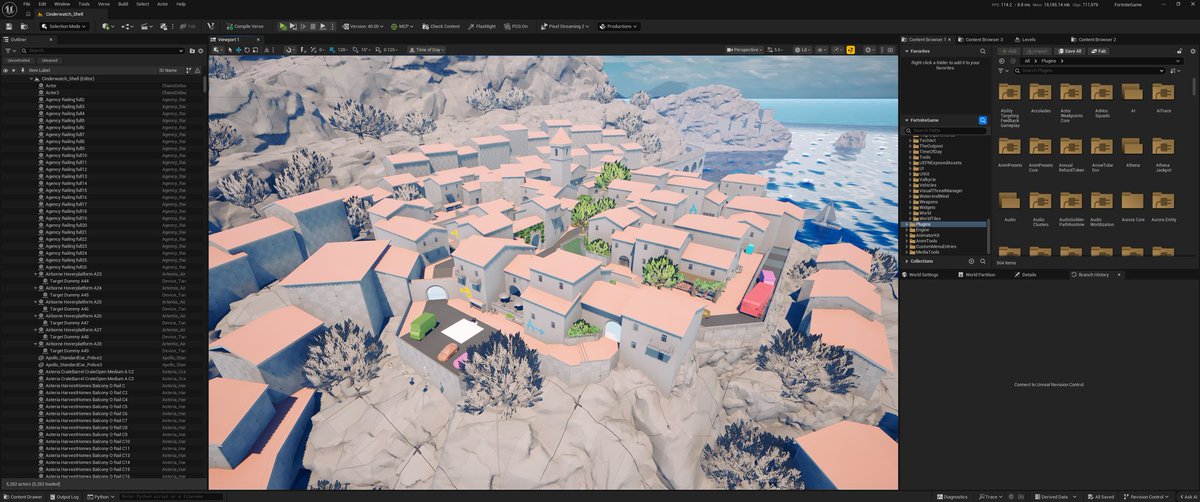
Task: Click the Import button in Content Browser
Action: (x=1036, y=51)
